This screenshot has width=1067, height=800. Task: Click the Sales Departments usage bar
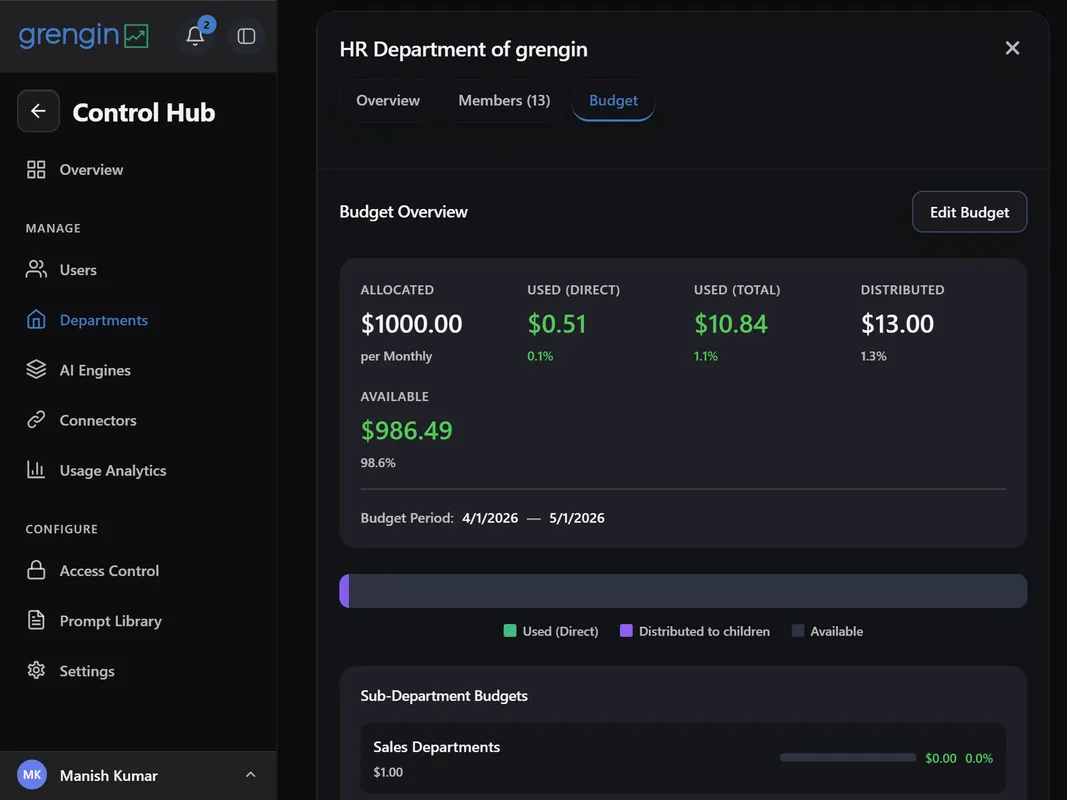(847, 758)
